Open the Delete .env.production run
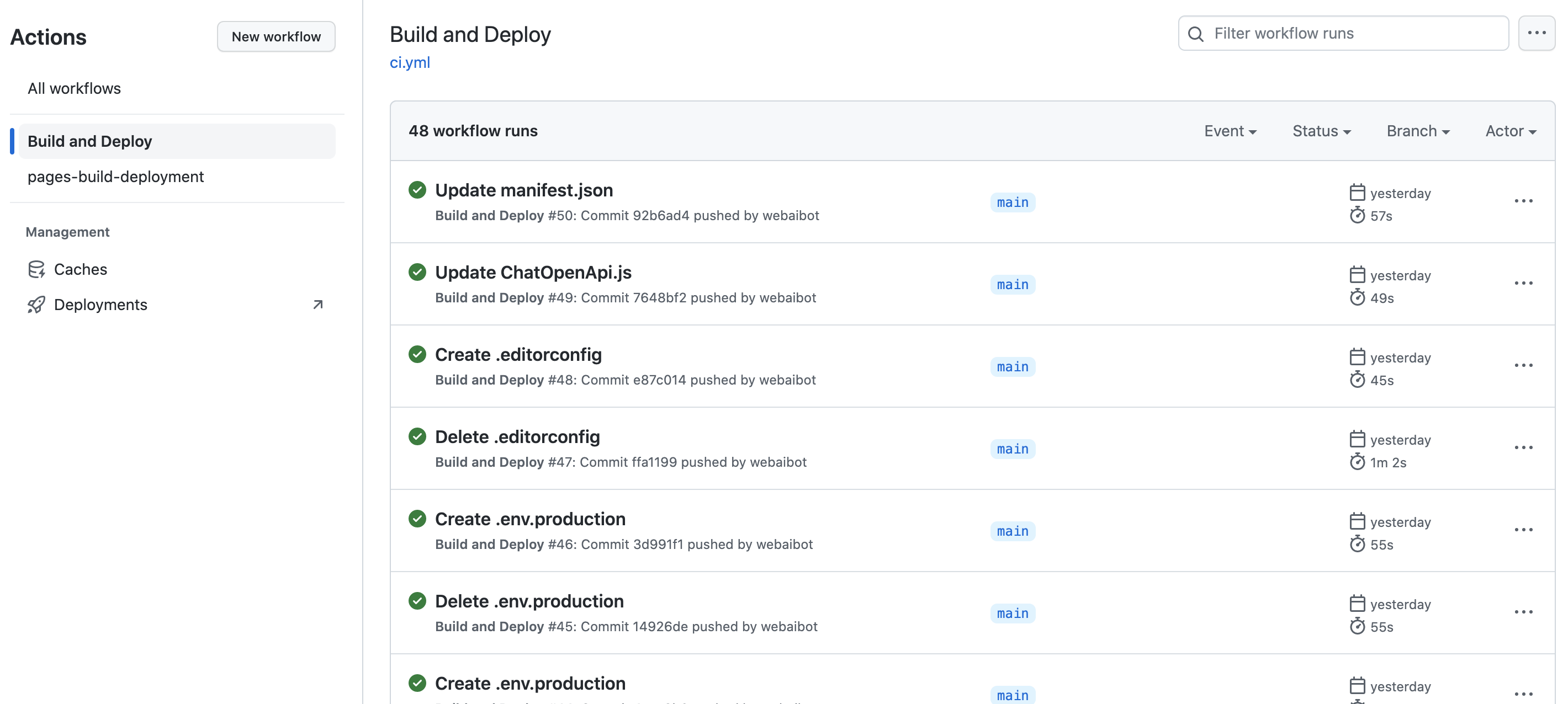This screenshot has height=704, width=1568. point(529,601)
